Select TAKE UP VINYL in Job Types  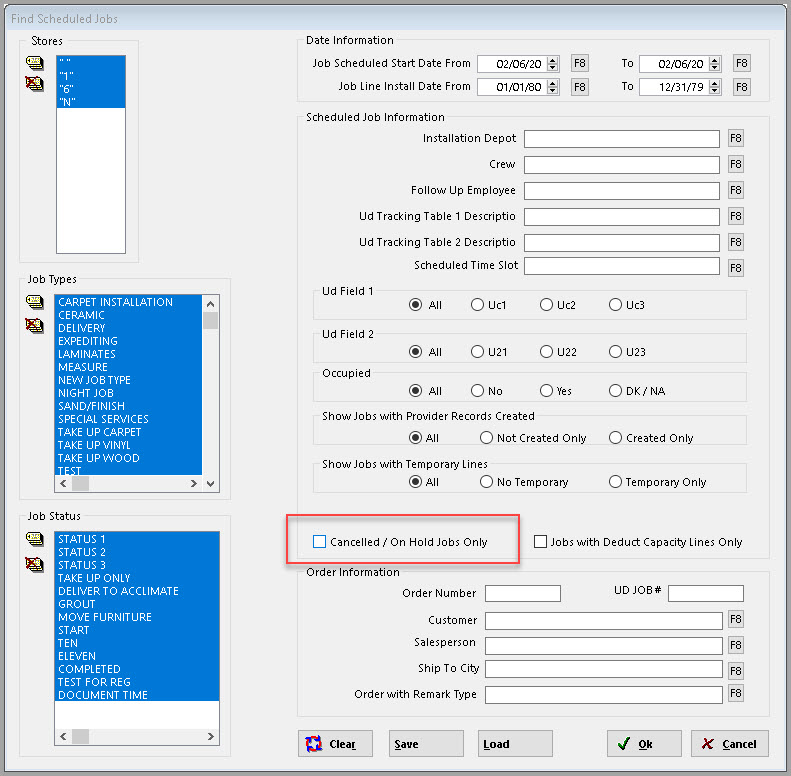(x=128, y=445)
